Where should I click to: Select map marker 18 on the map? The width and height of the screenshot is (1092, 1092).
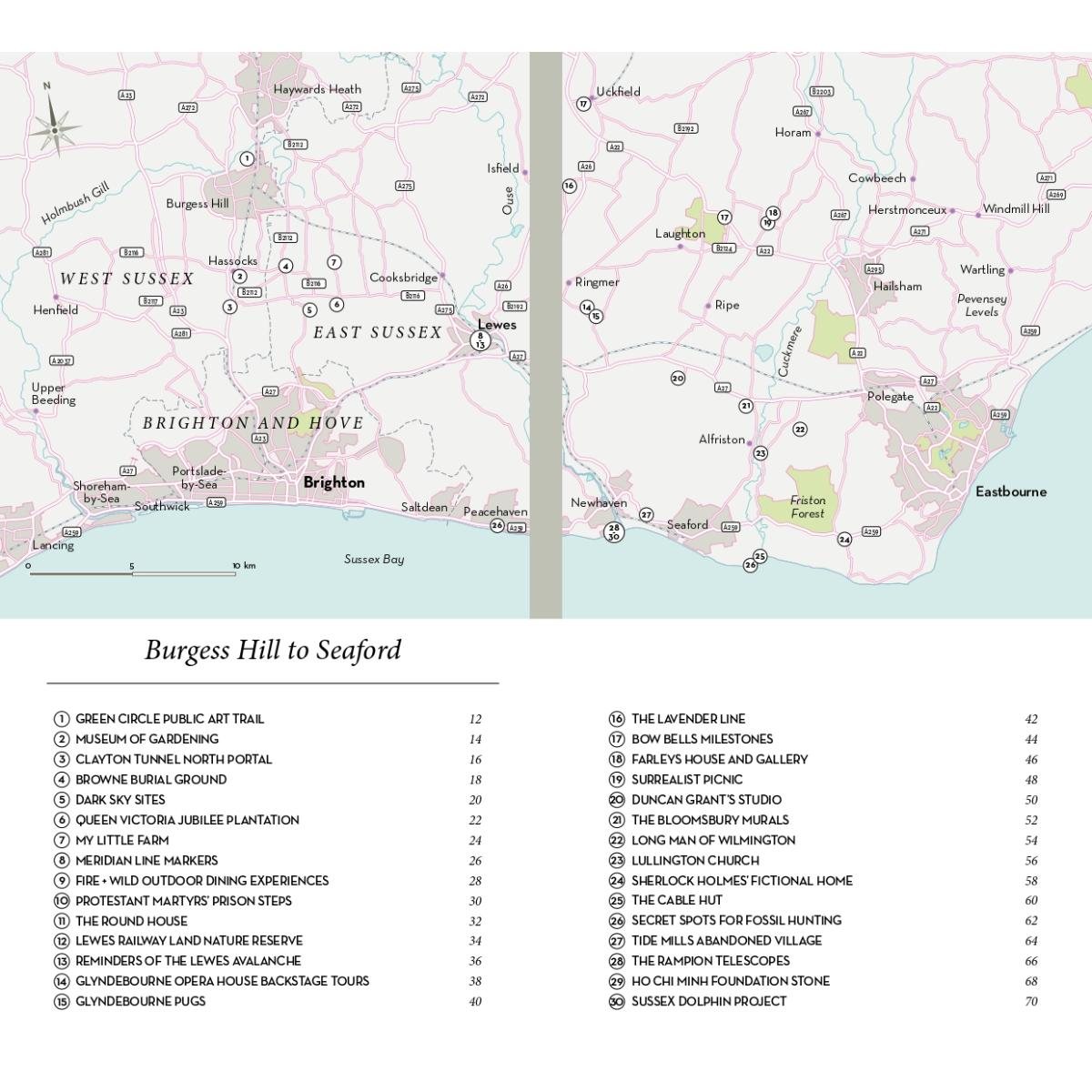click(773, 213)
